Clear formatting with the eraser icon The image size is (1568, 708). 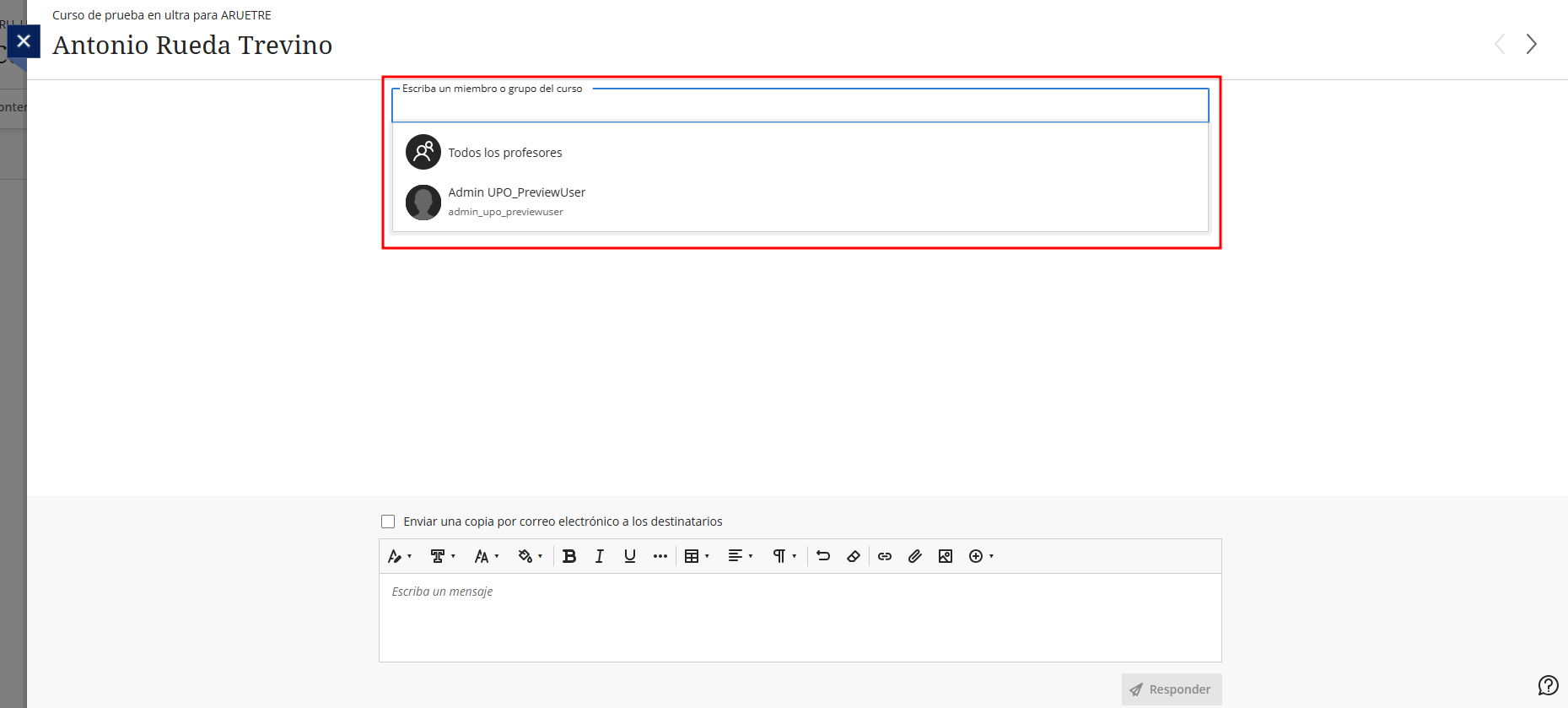tap(854, 556)
